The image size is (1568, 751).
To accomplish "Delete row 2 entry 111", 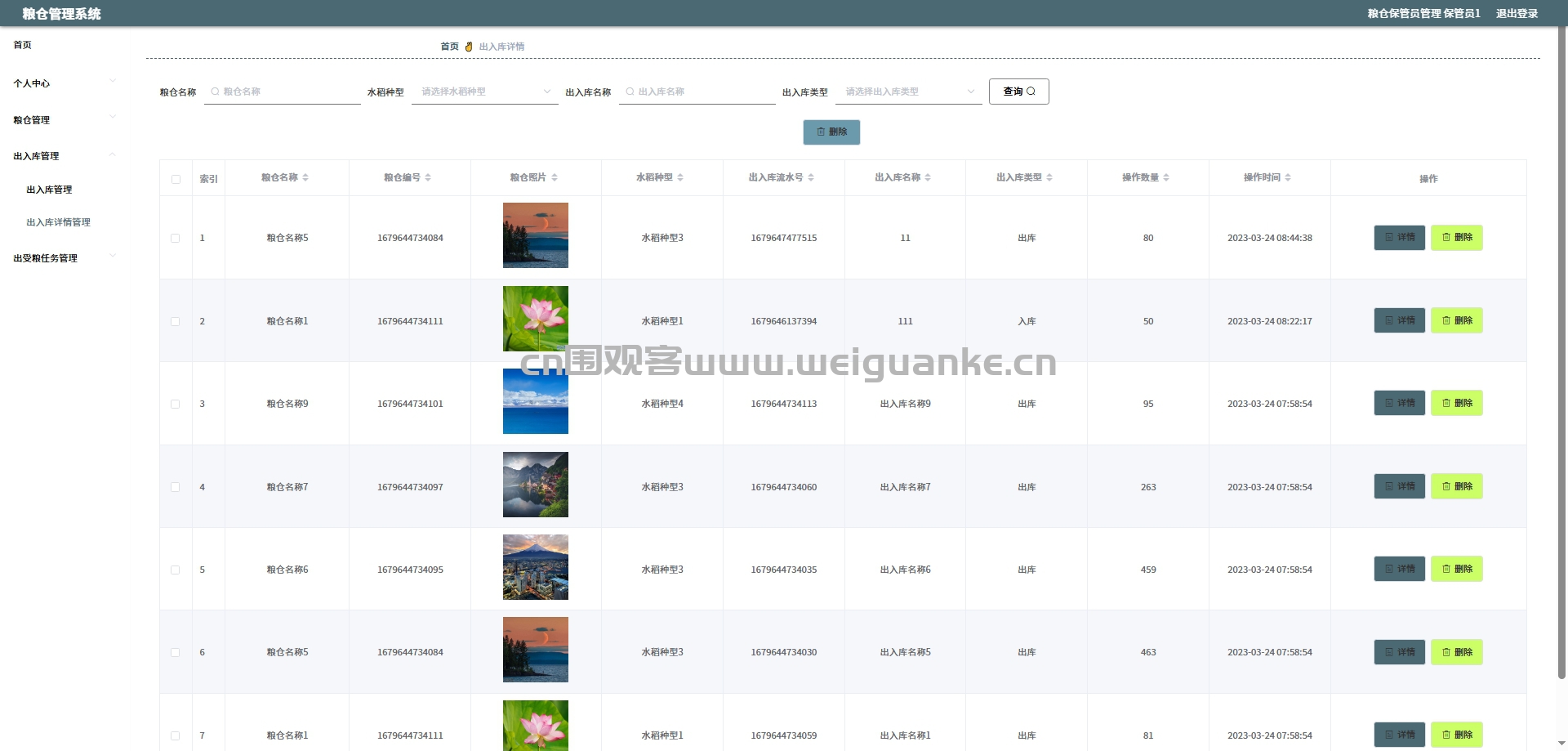I will tap(1457, 320).
